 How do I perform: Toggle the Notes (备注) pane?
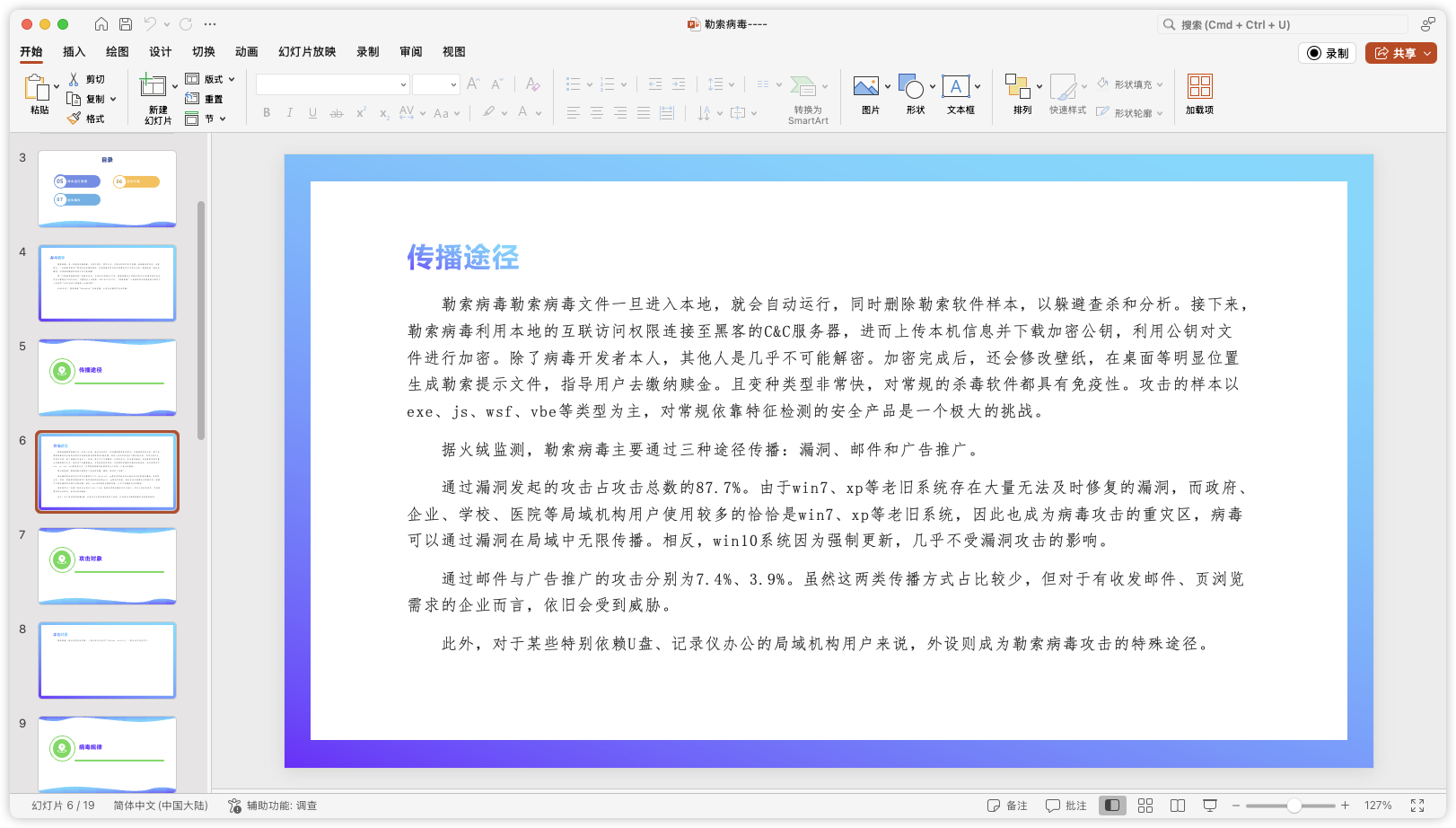1007,806
